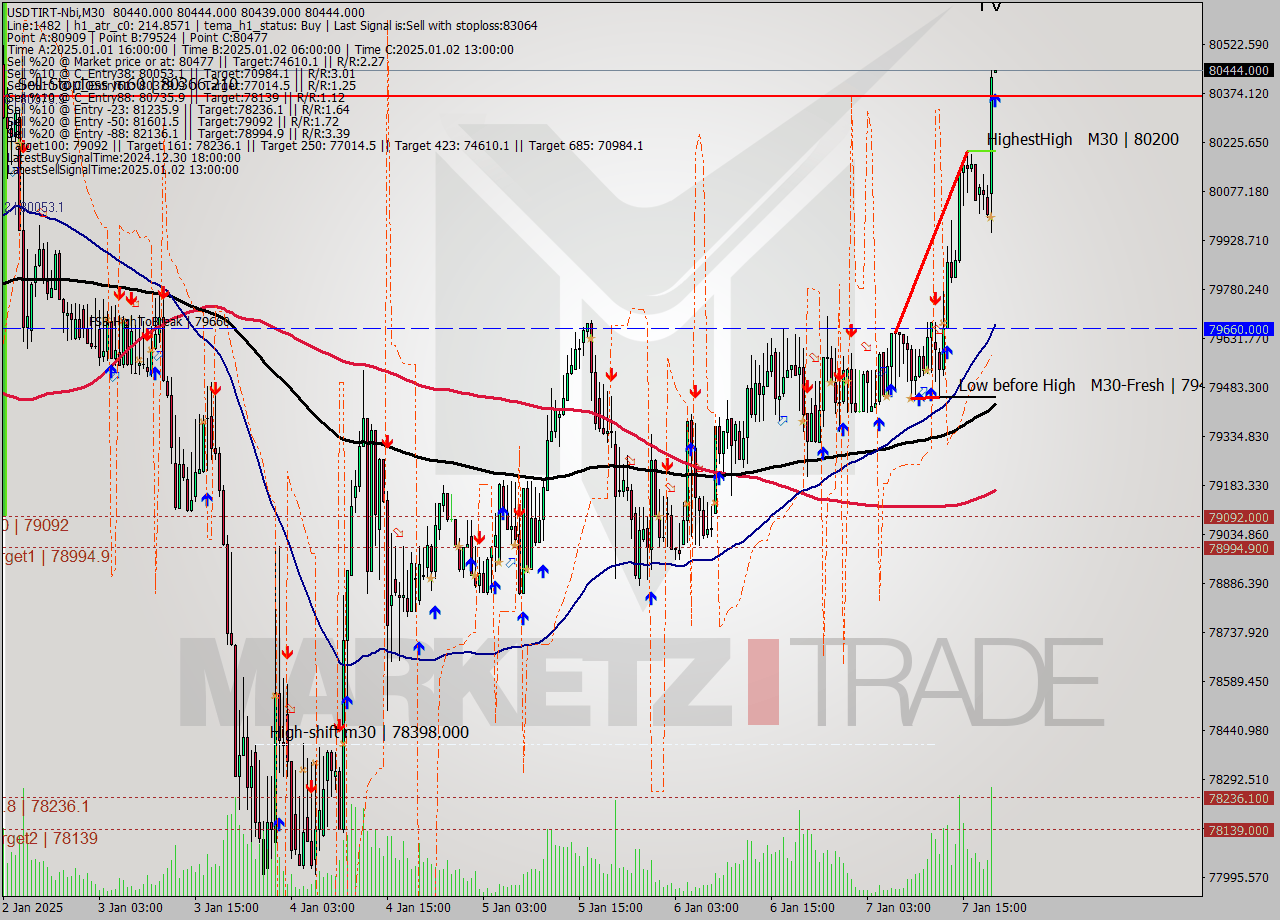1280x920 pixels.
Task: Click the High-shift m30 | 78398.000 annotation
Action: click(369, 732)
